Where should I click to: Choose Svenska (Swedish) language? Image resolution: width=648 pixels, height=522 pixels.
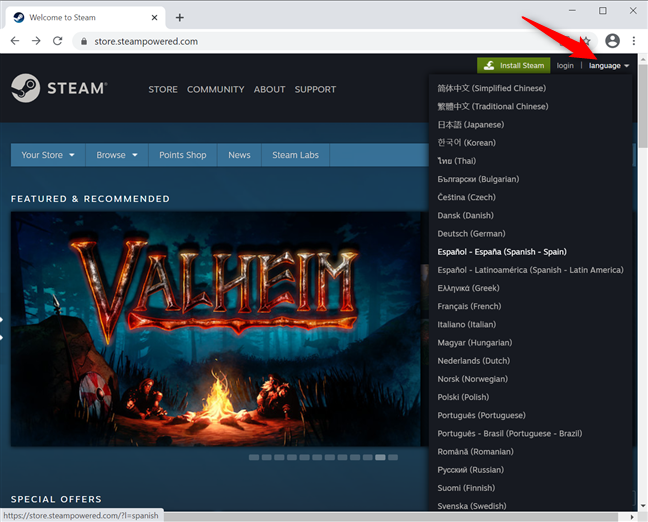point(472,506)
